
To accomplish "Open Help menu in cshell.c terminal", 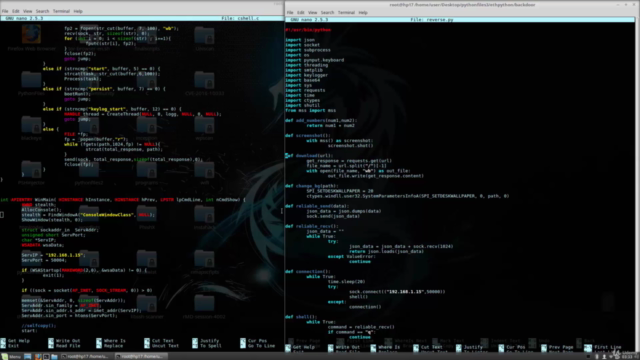I will tap(78, 11).
